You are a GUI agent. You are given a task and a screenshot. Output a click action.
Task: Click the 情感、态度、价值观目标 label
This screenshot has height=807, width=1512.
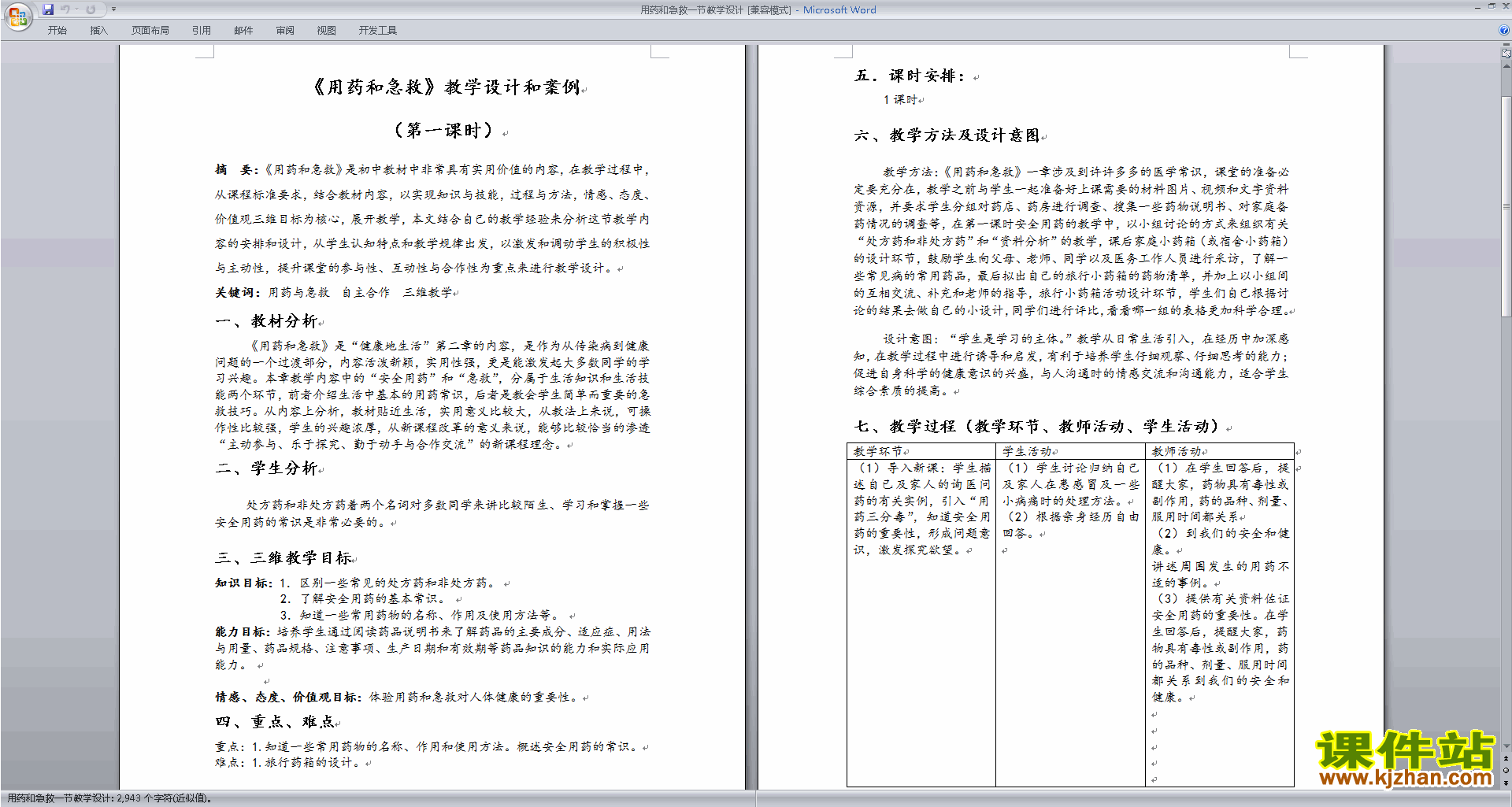288,698
